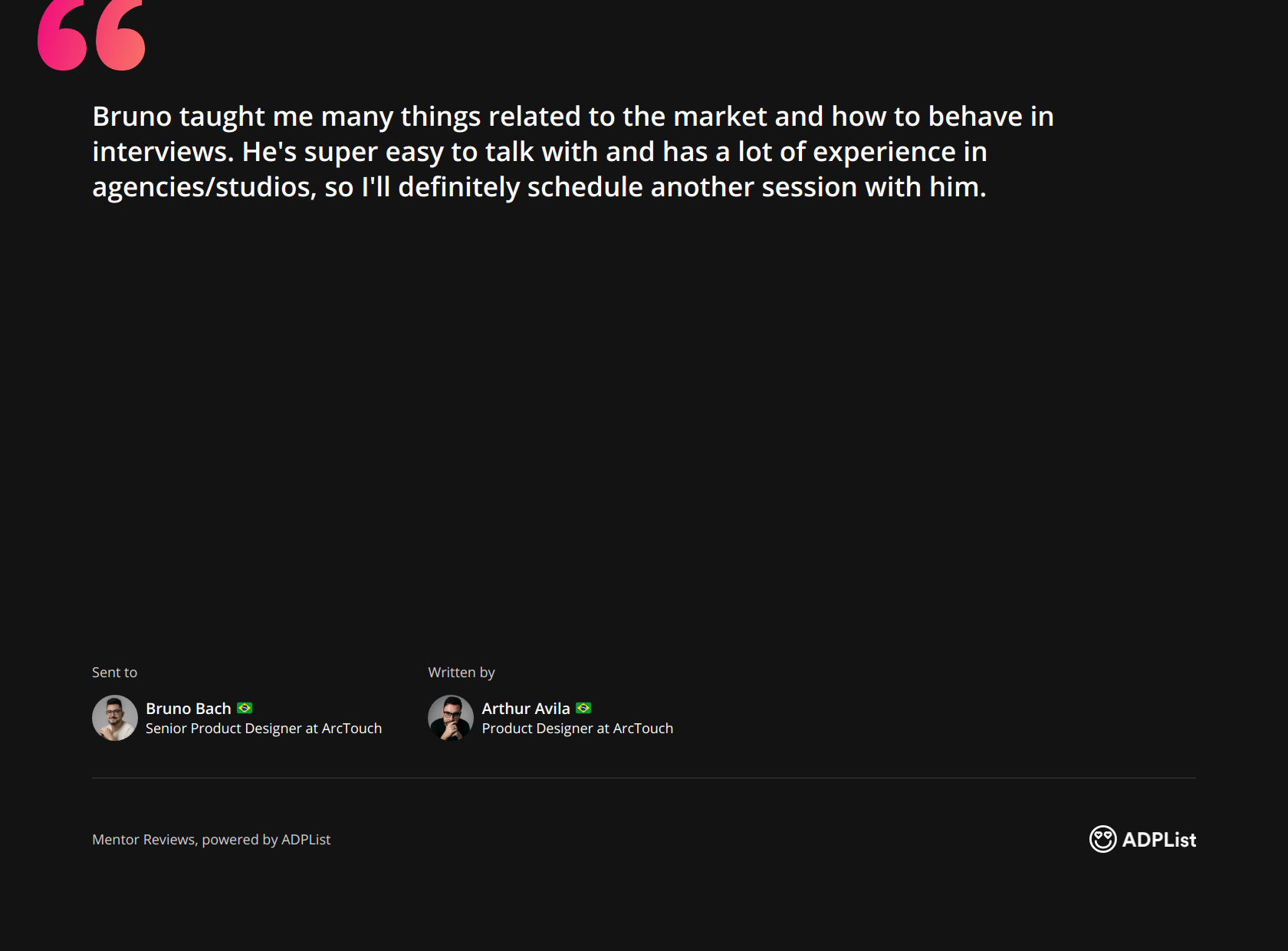Click the quote line starting "agencies/studios"
This screenshot has width=1288, height=951.
point(539,187)
